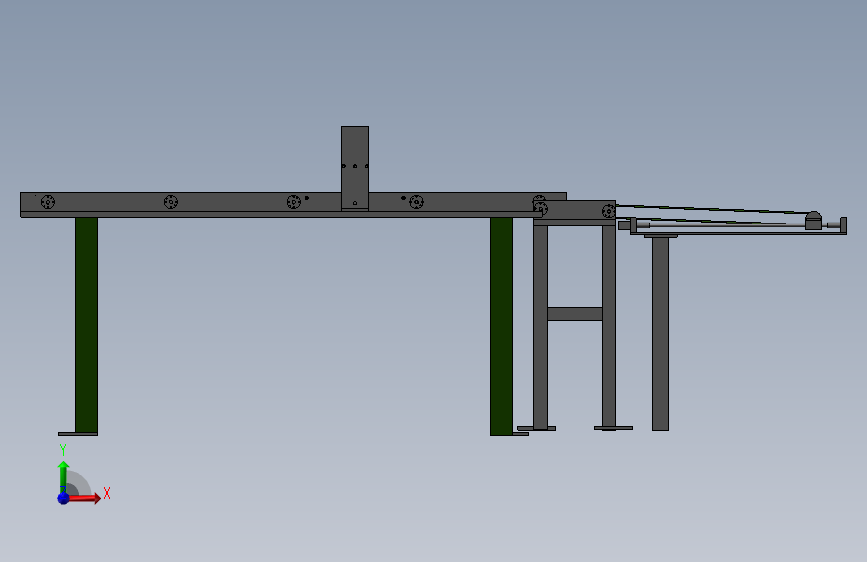Select the leftmost bolt circle on the long beam
This screenshot has width=867, height=562.
tap(48, 202)
